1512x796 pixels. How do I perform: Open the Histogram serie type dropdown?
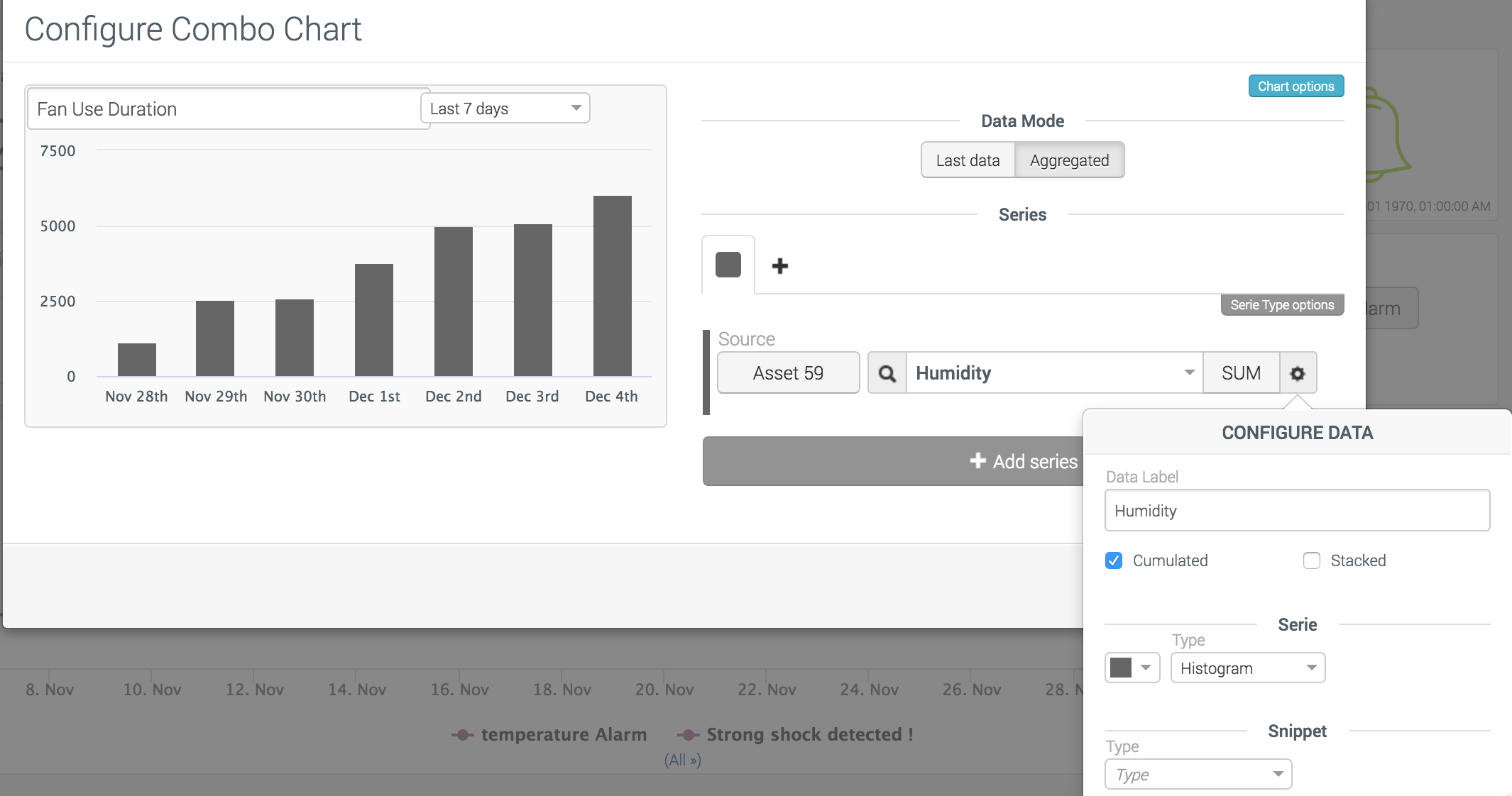click(x=1247, y=668)
